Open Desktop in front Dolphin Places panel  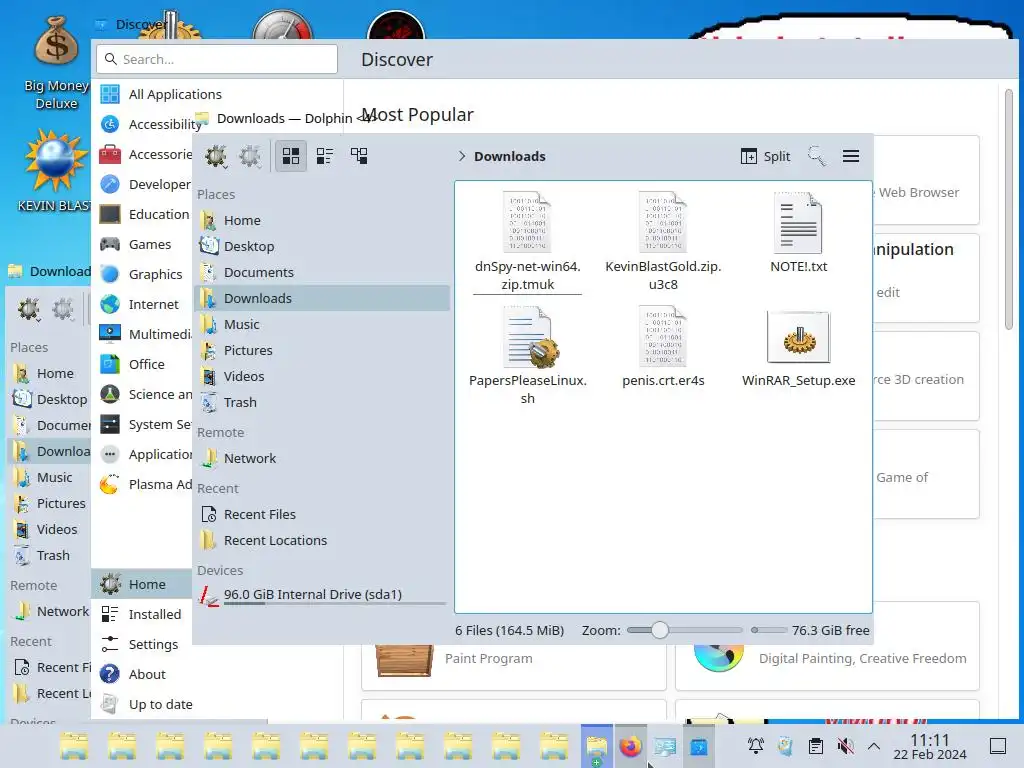(322, 246)
